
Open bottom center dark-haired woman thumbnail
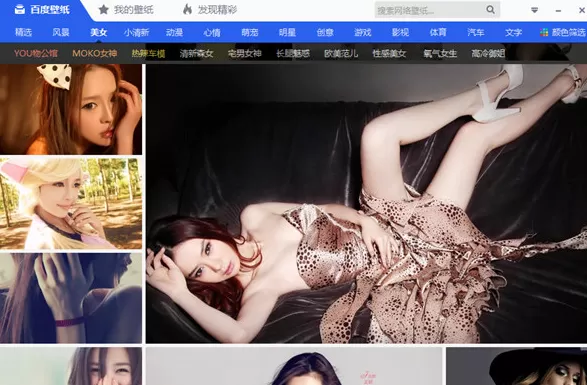tap(294, 366)
